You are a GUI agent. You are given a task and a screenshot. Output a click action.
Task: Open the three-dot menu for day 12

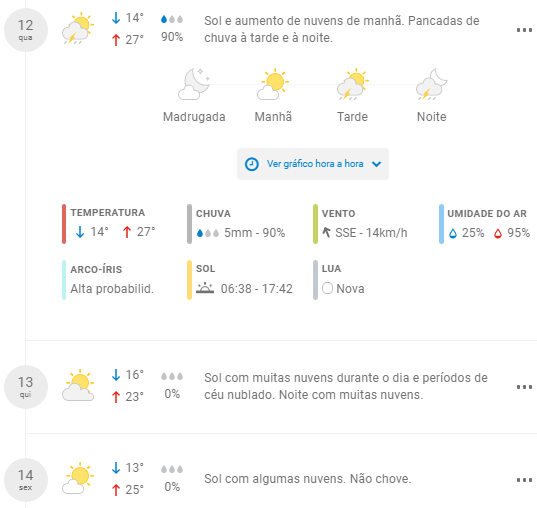524,30
